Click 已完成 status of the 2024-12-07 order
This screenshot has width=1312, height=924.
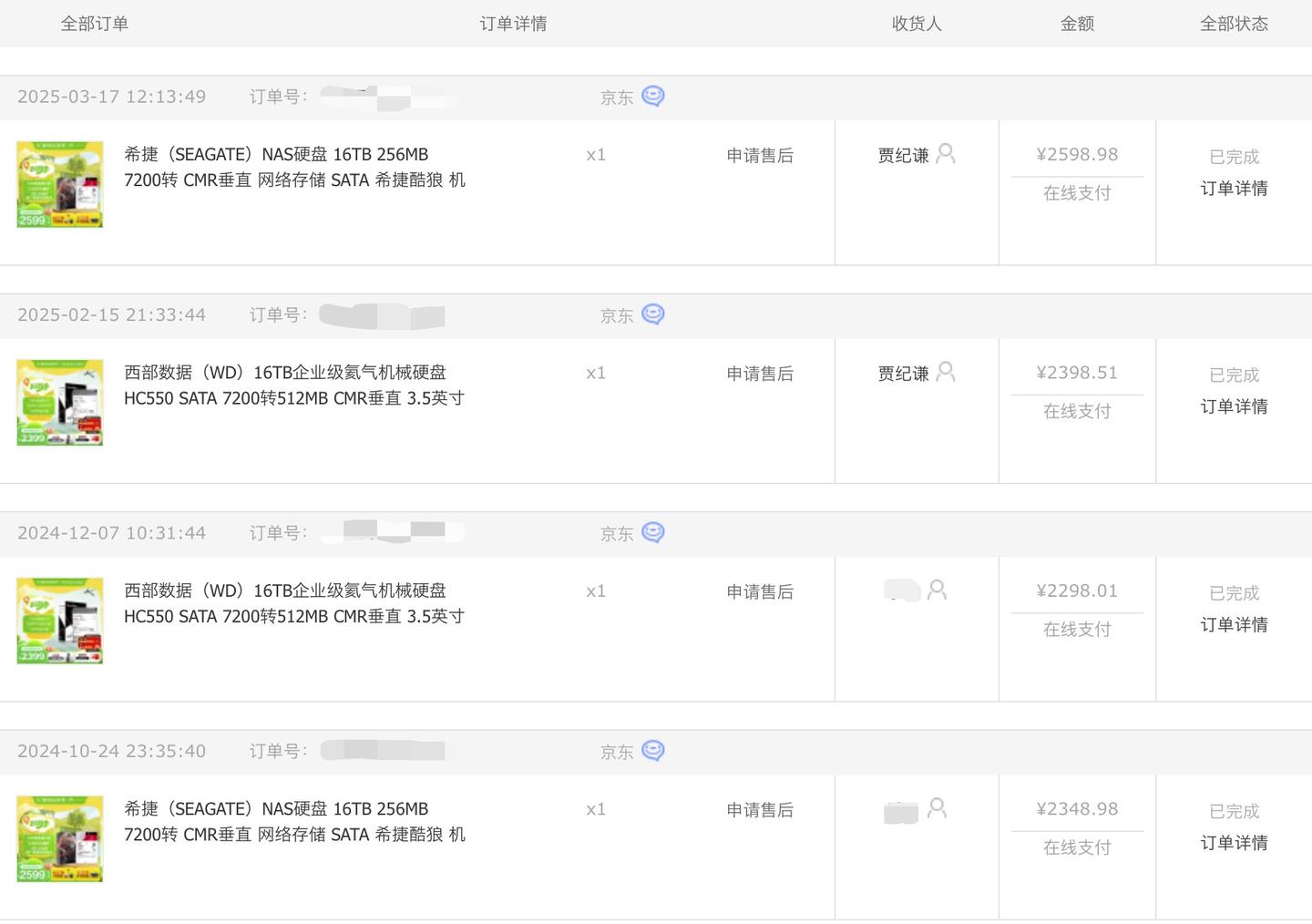pos(1234,593)
